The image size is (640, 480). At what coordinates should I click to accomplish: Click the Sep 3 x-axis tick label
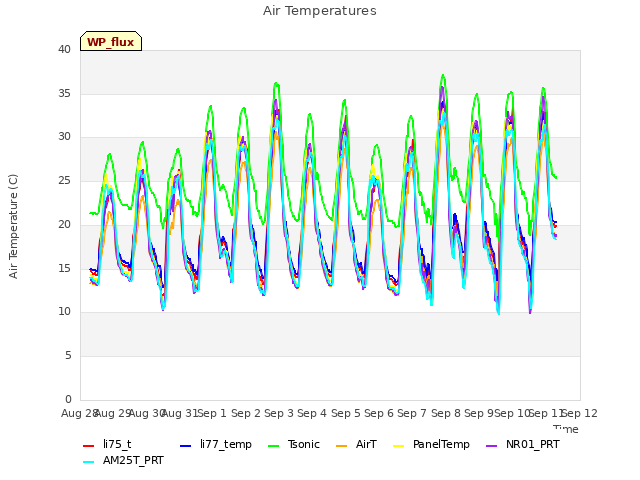(x=279, y=413)
